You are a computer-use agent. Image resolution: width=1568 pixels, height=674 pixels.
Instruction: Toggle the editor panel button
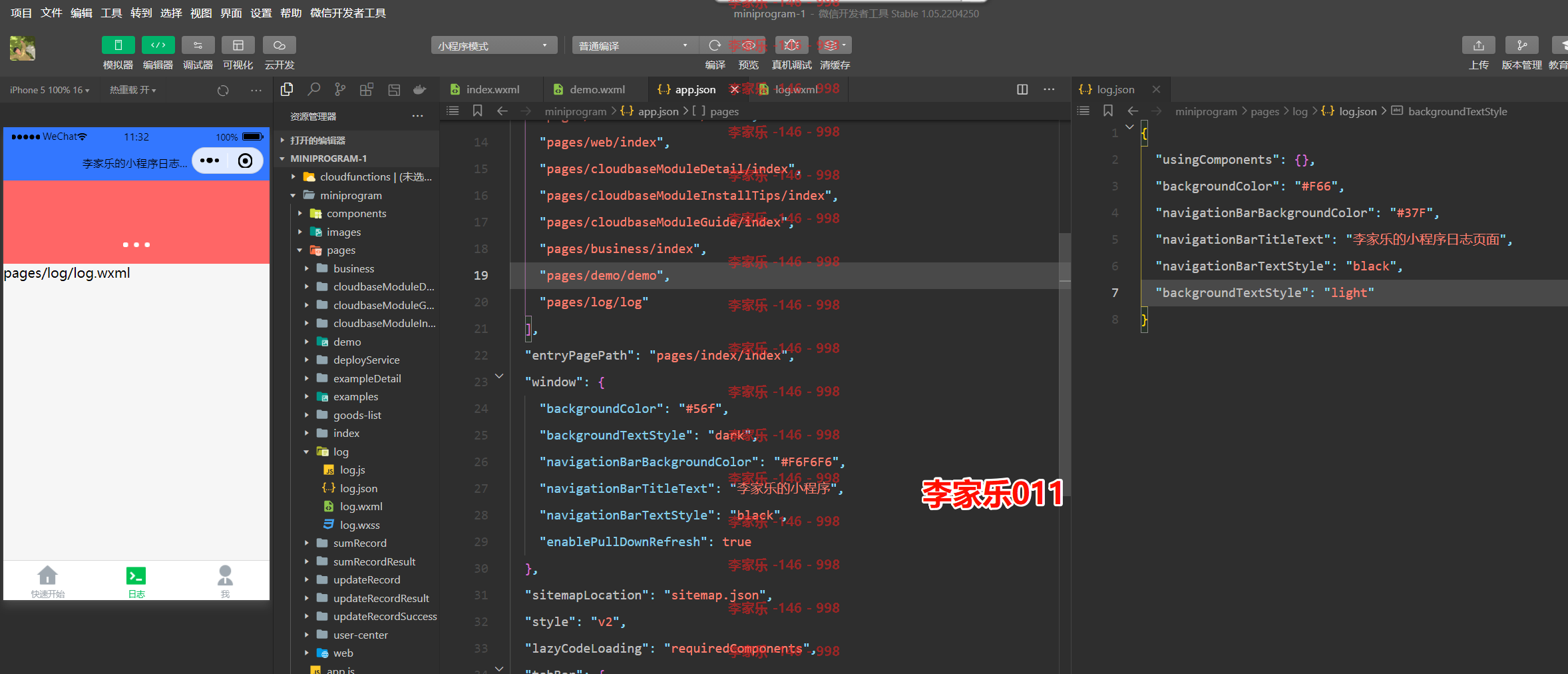point(158,45)
